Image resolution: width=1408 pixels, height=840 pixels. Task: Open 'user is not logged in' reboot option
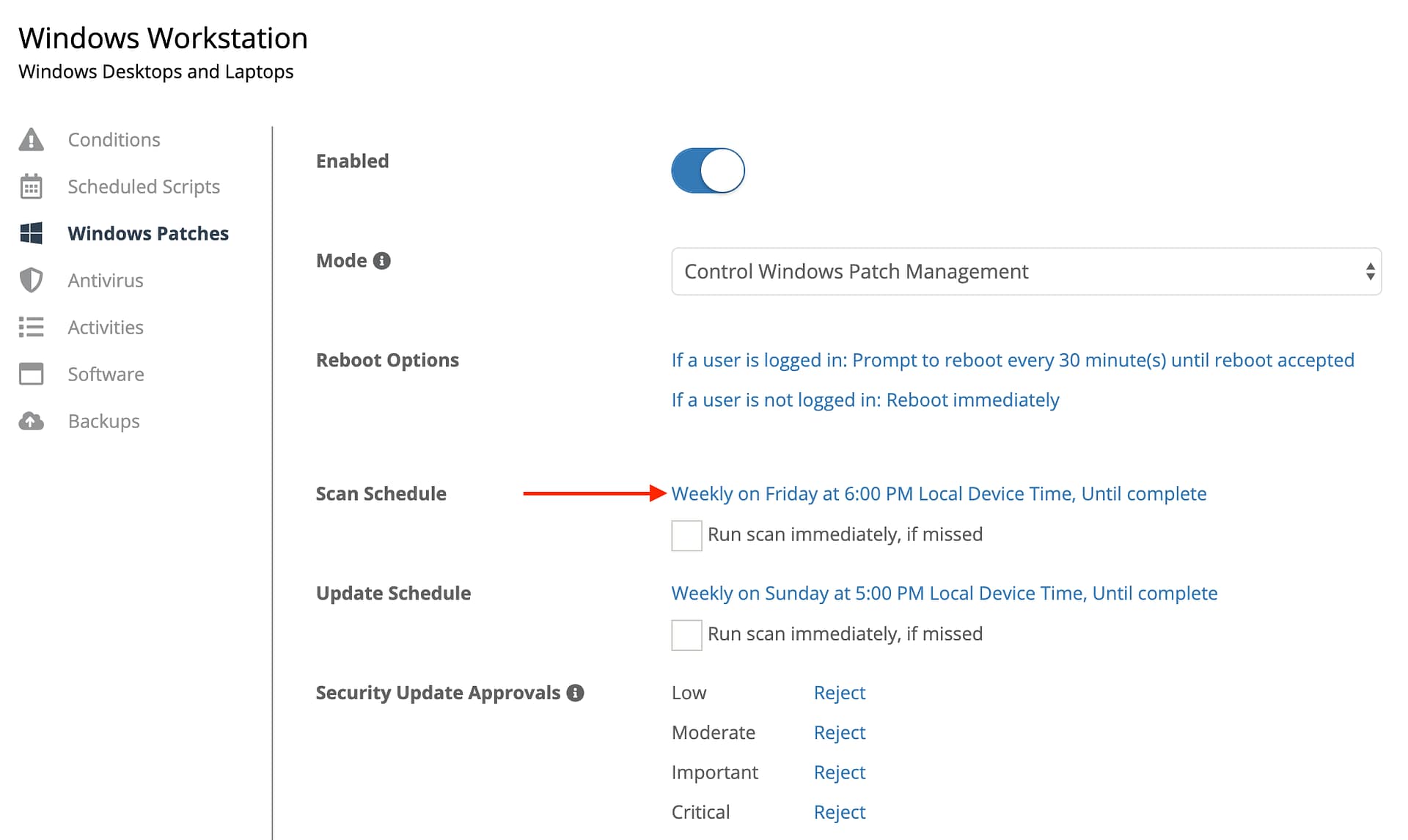pos(865,399)
